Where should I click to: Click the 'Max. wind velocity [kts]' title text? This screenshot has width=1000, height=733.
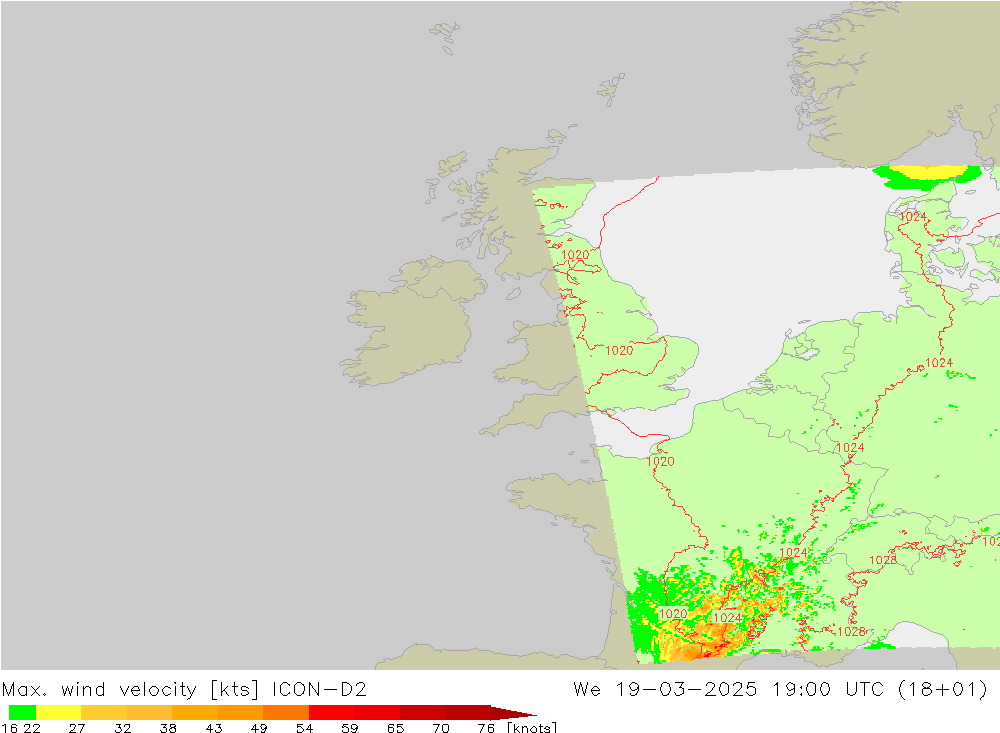(130, 690)
